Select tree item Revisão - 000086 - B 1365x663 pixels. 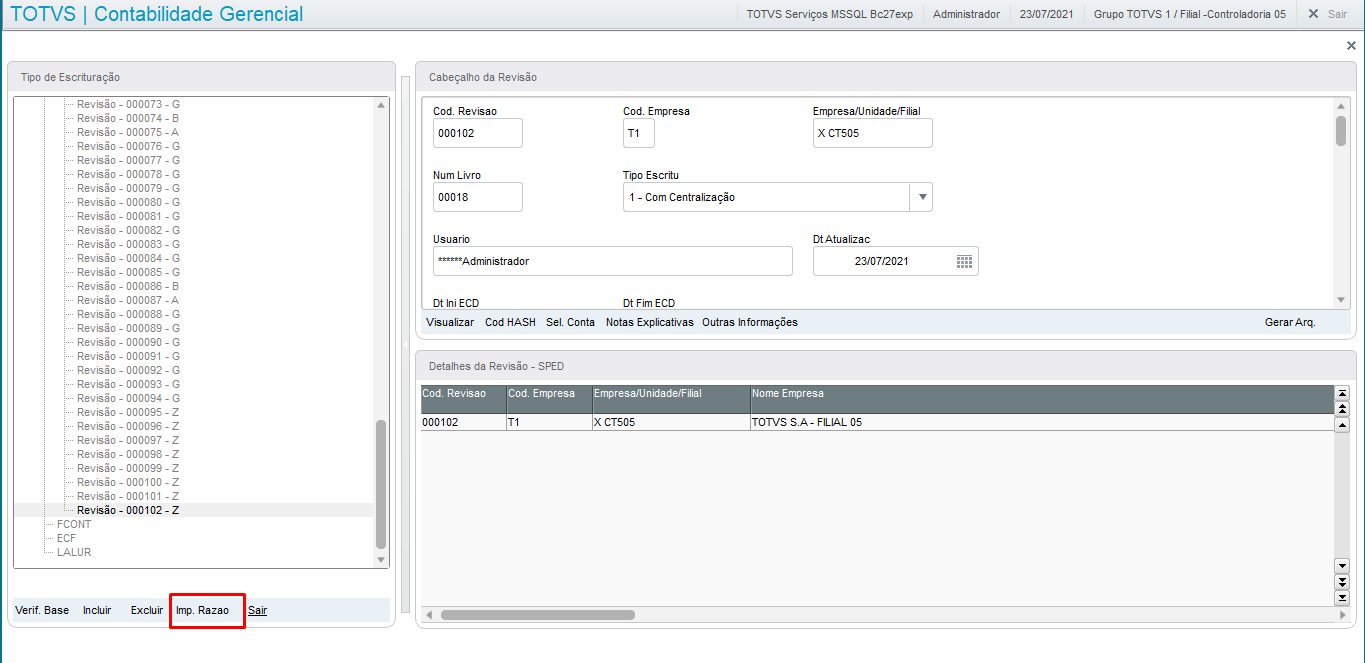128,286
